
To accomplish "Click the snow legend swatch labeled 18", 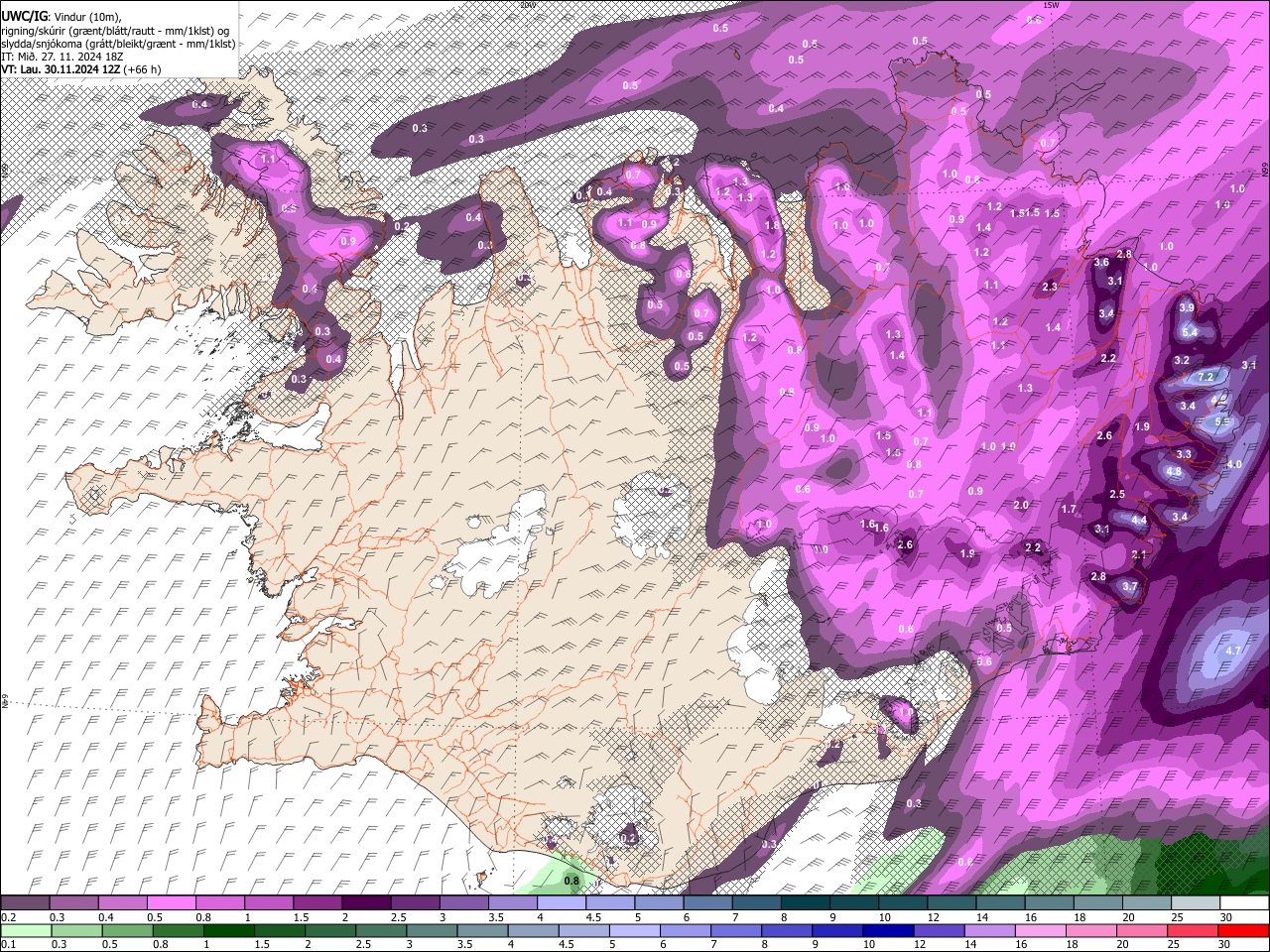I will point(1097,903).
